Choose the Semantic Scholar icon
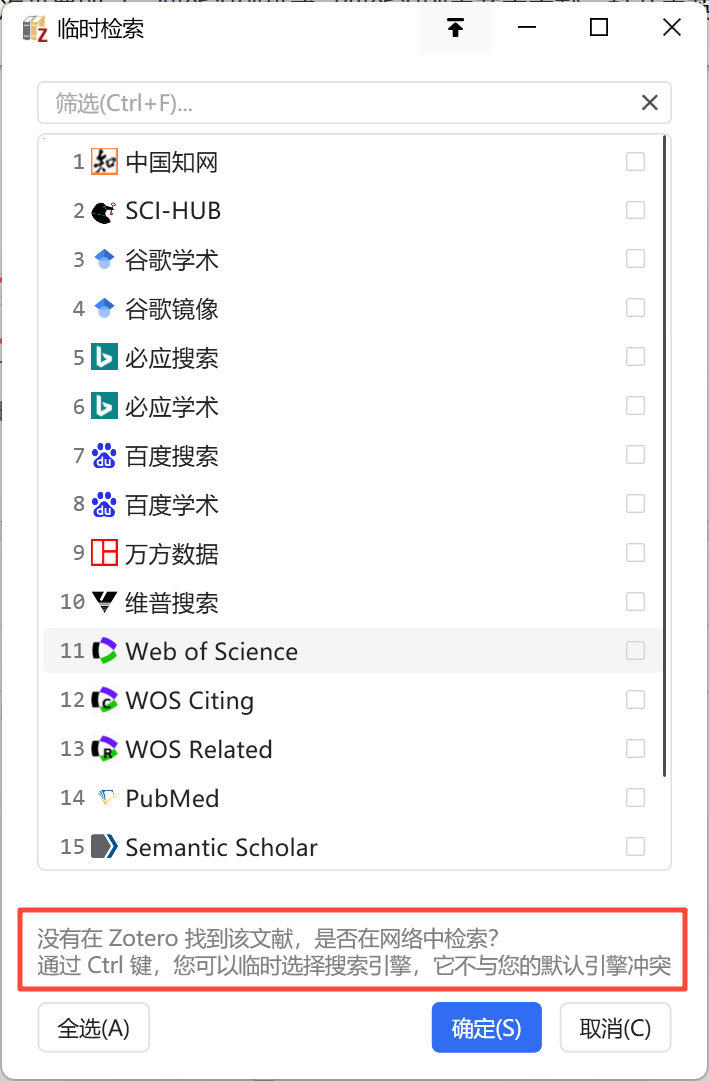The width and height of the screenshot is (709, 1081). 104,847
